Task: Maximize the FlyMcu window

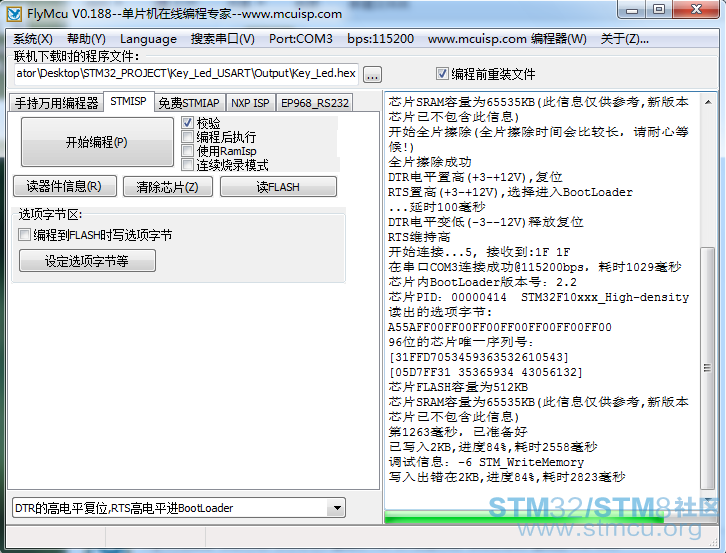Action: 659,10
